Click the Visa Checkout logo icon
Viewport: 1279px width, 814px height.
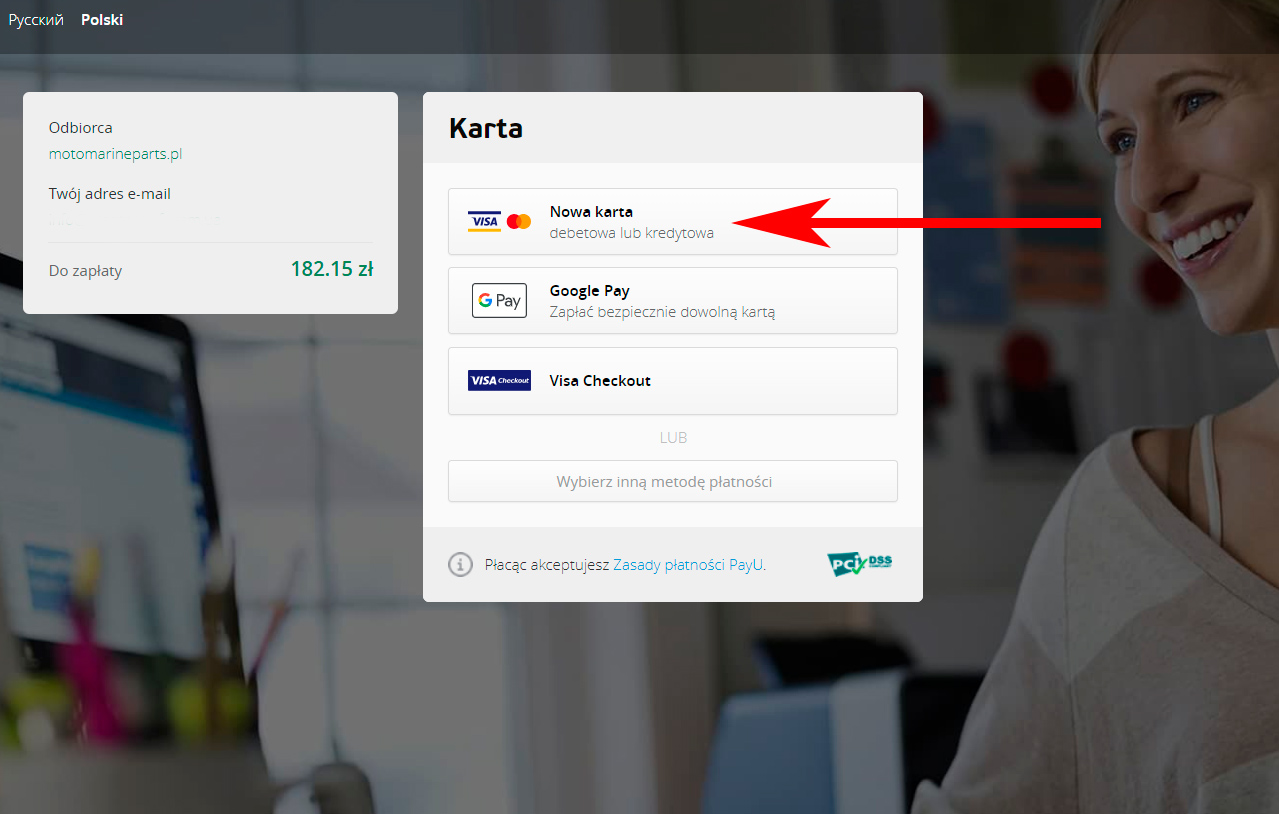(x=499, y=381)
